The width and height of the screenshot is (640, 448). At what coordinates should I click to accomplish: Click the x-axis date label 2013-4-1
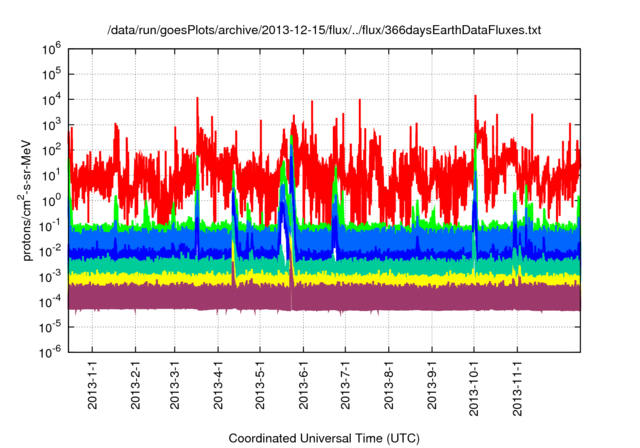[x=218, y=385]
